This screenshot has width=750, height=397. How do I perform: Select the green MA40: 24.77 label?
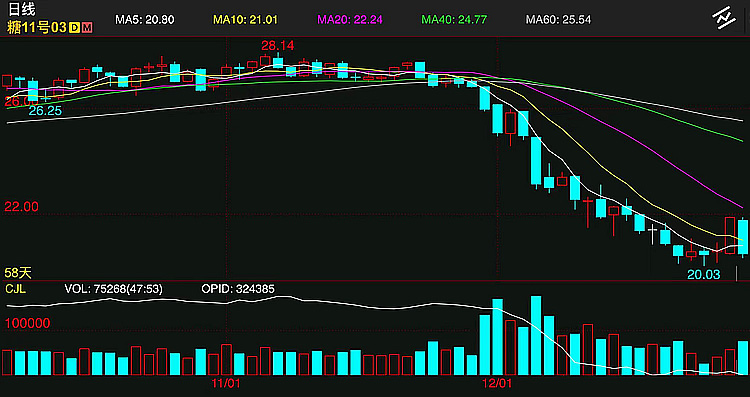453,20
